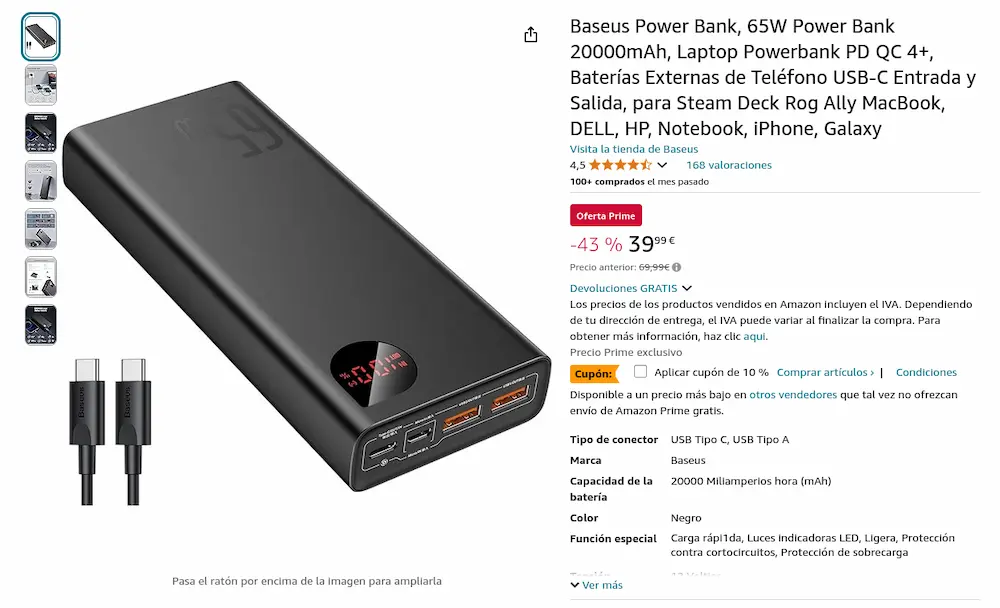Open Visita la tienda de Baseus link
The width and height of the screenshot is (1000, 608).
pos(634,149)
